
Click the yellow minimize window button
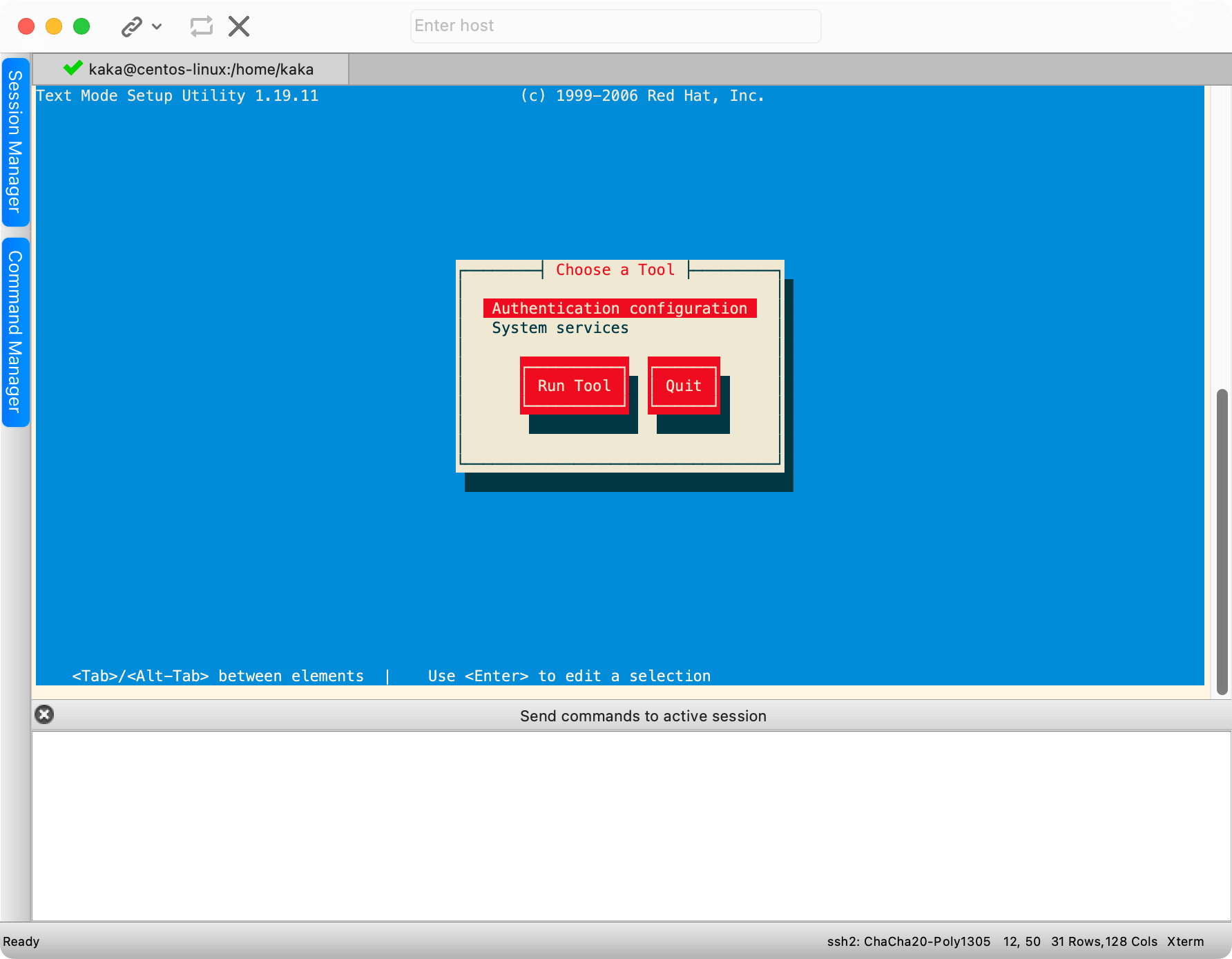click(x=54, y=26)
